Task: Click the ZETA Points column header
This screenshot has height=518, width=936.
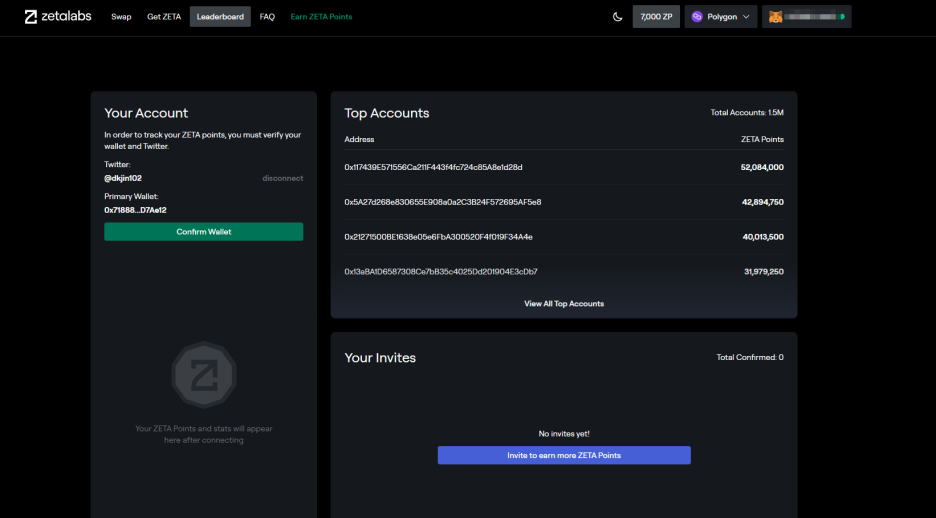Action: [x=762, y=139]
